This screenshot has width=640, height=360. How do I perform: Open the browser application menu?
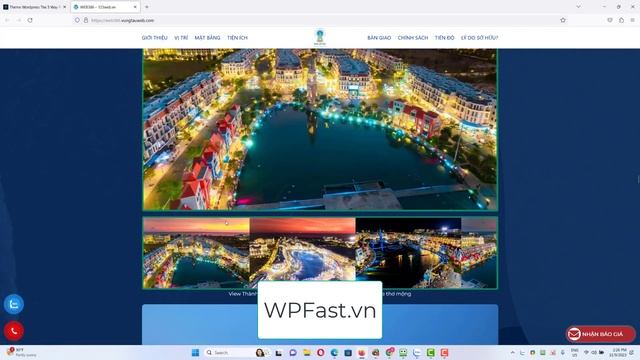[x=633, y=20]
